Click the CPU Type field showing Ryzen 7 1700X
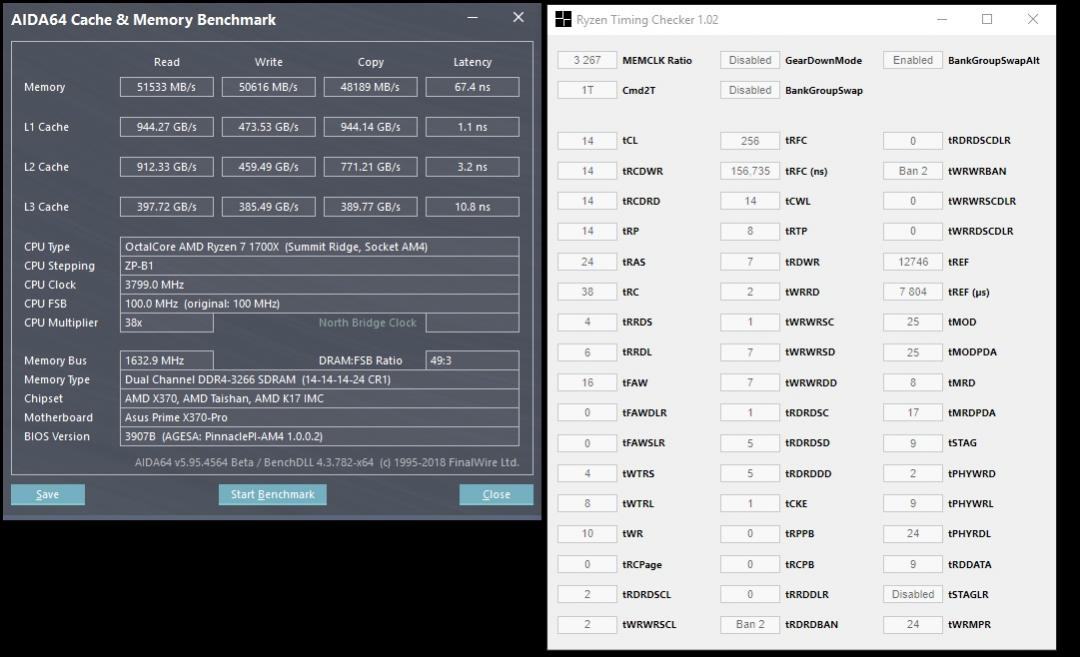1080x657 pixels. (320, 247)
